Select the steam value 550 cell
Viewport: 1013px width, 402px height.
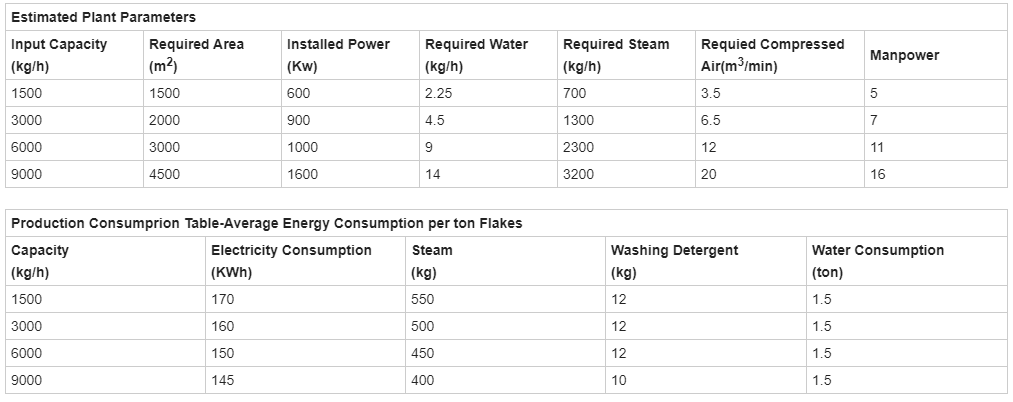click(505, 299)
